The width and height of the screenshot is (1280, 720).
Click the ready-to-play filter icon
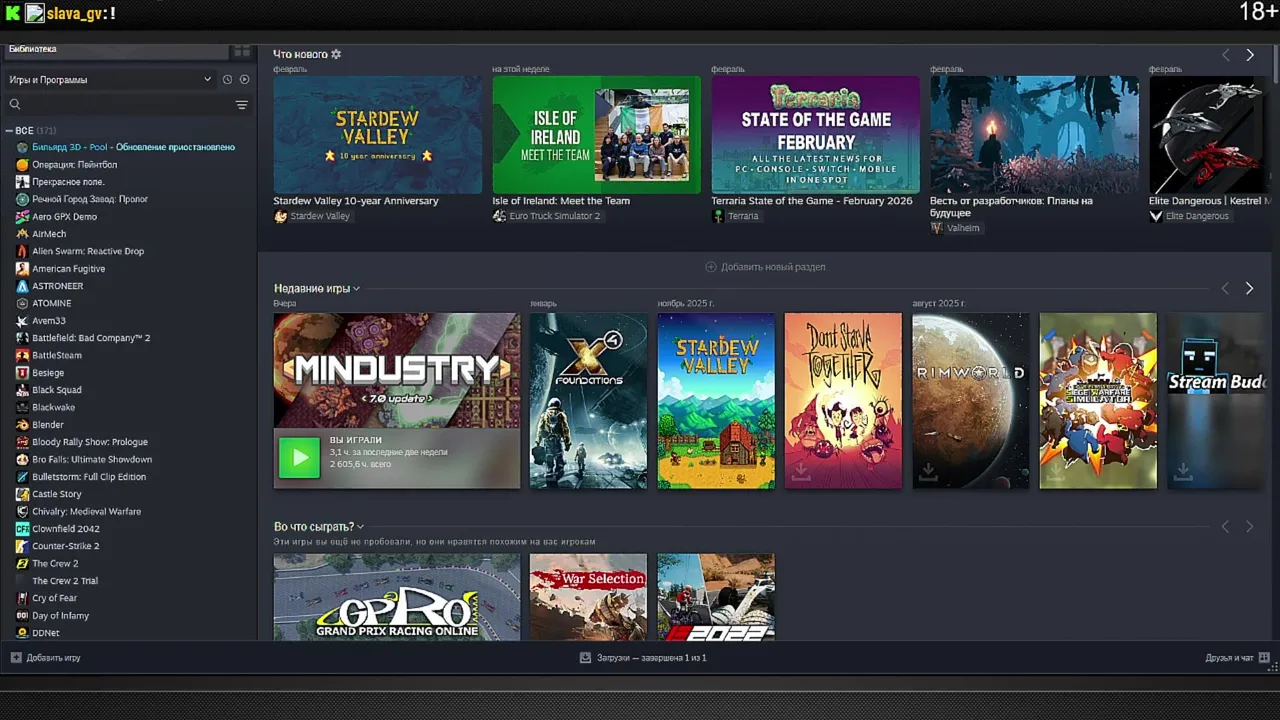pyautogui.click(x=244, y=79)
